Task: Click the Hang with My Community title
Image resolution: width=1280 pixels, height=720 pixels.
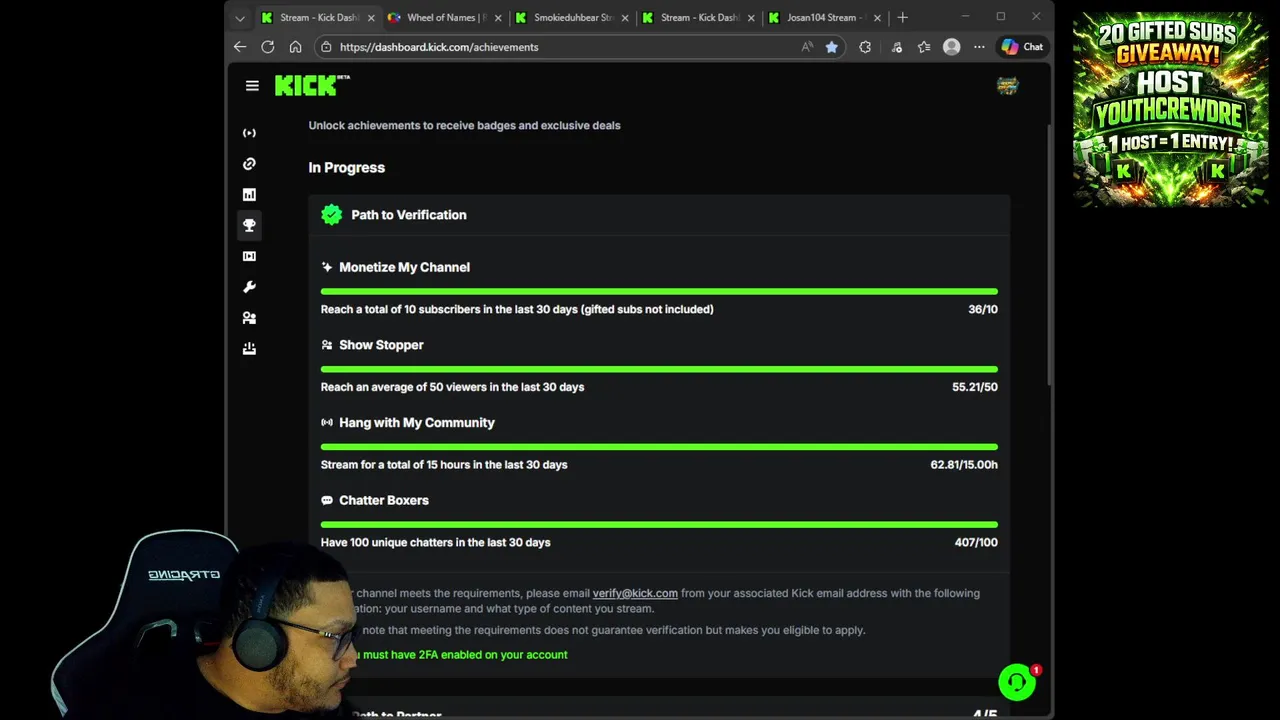Action: click(417, 423)
